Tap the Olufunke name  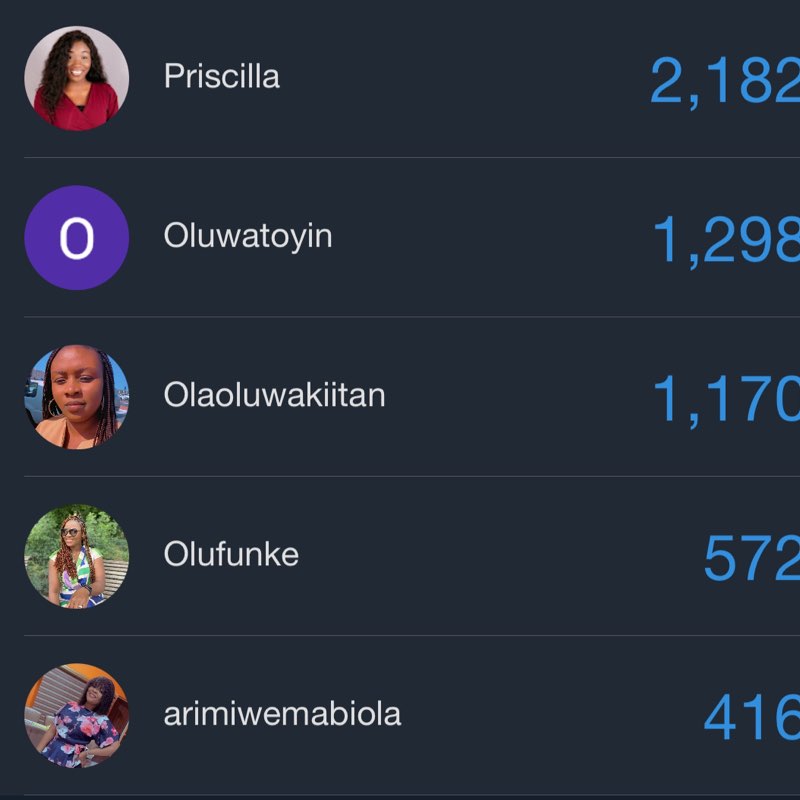[x=231, y=554]
